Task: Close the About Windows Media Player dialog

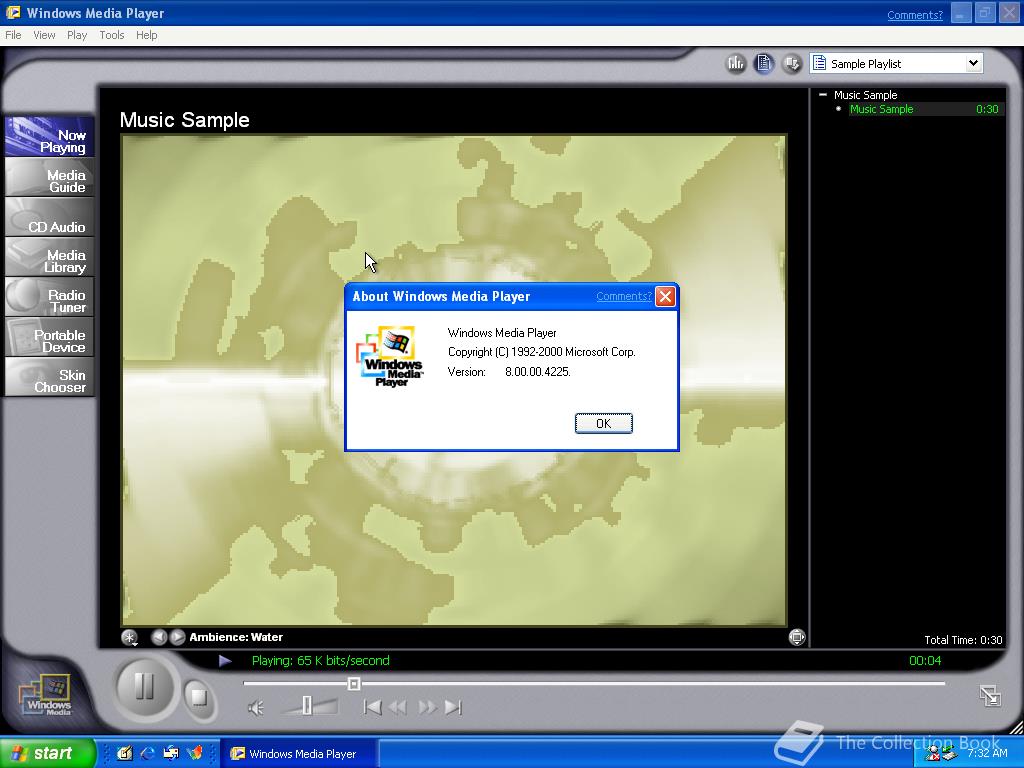Action: (665, 296)
